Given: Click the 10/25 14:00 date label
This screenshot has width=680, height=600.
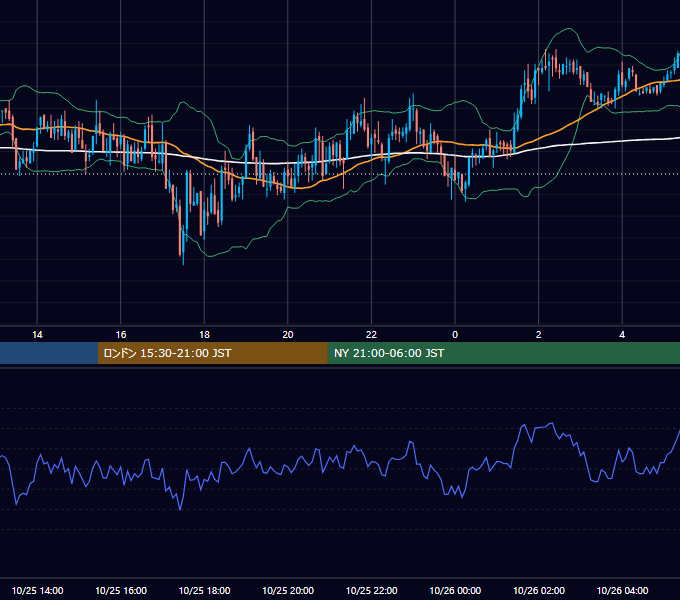Looking at the screenshot, I should click(37, 590).
